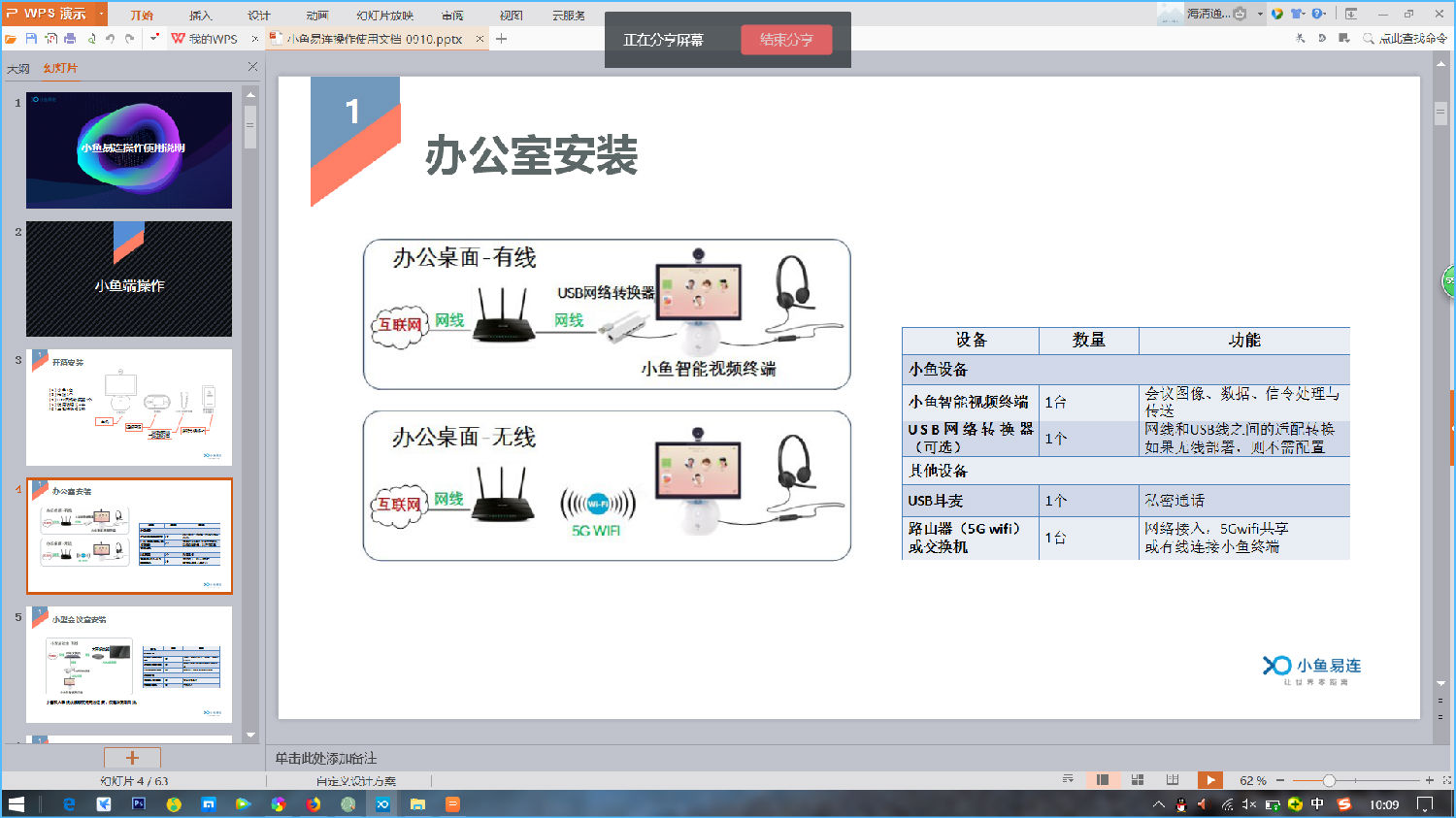Expand the quick access toolbar dropdown
This screenshot has width=1456, height=818.
153,39
